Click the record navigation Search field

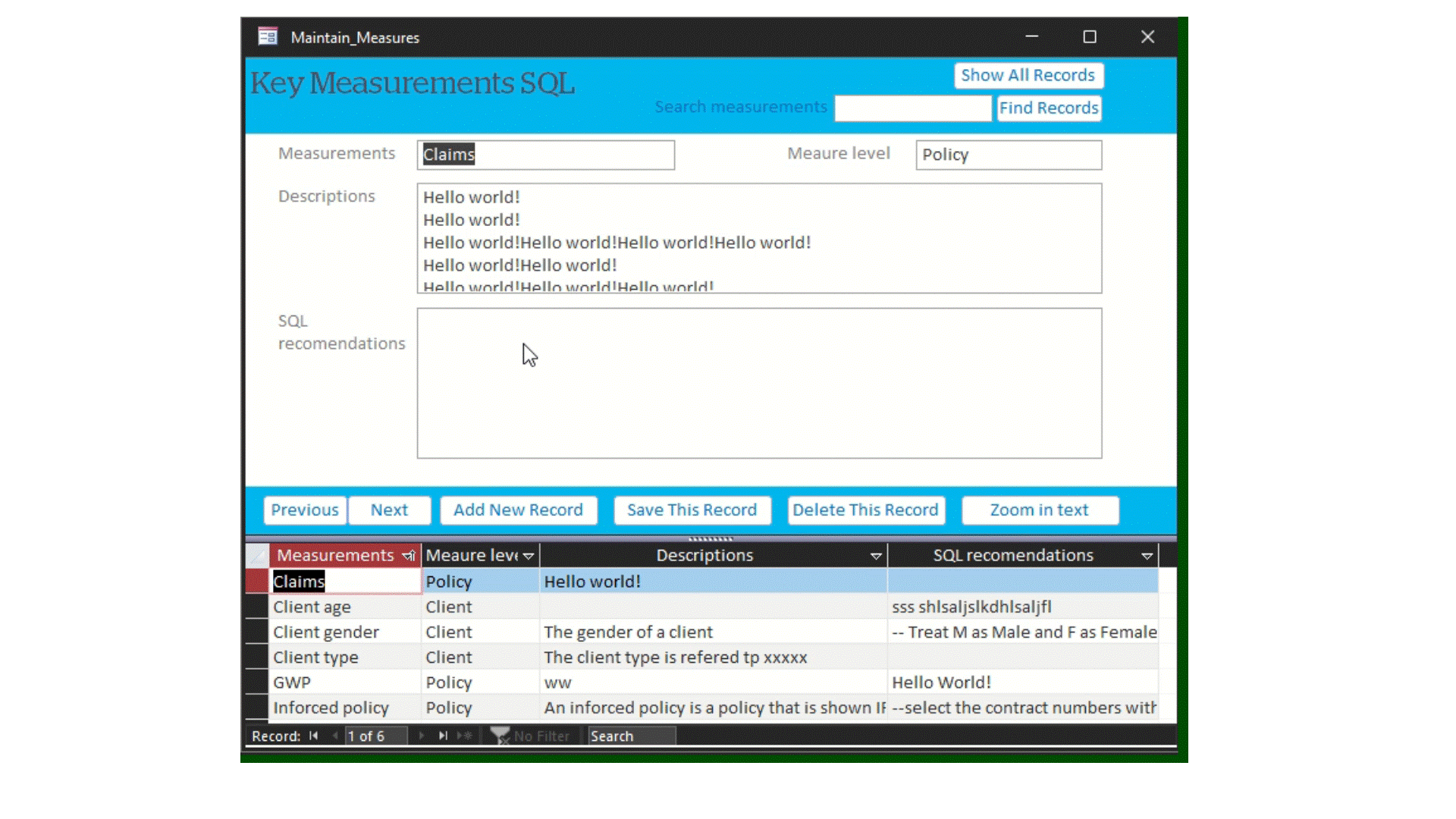(631, 736)
